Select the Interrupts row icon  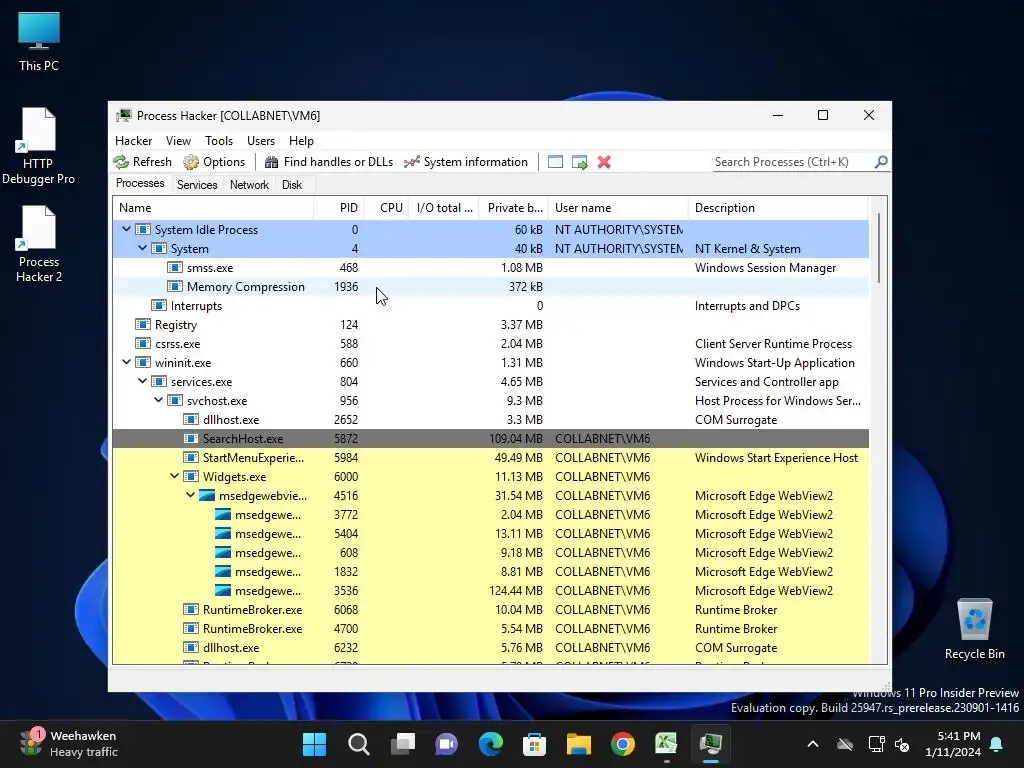159,306
